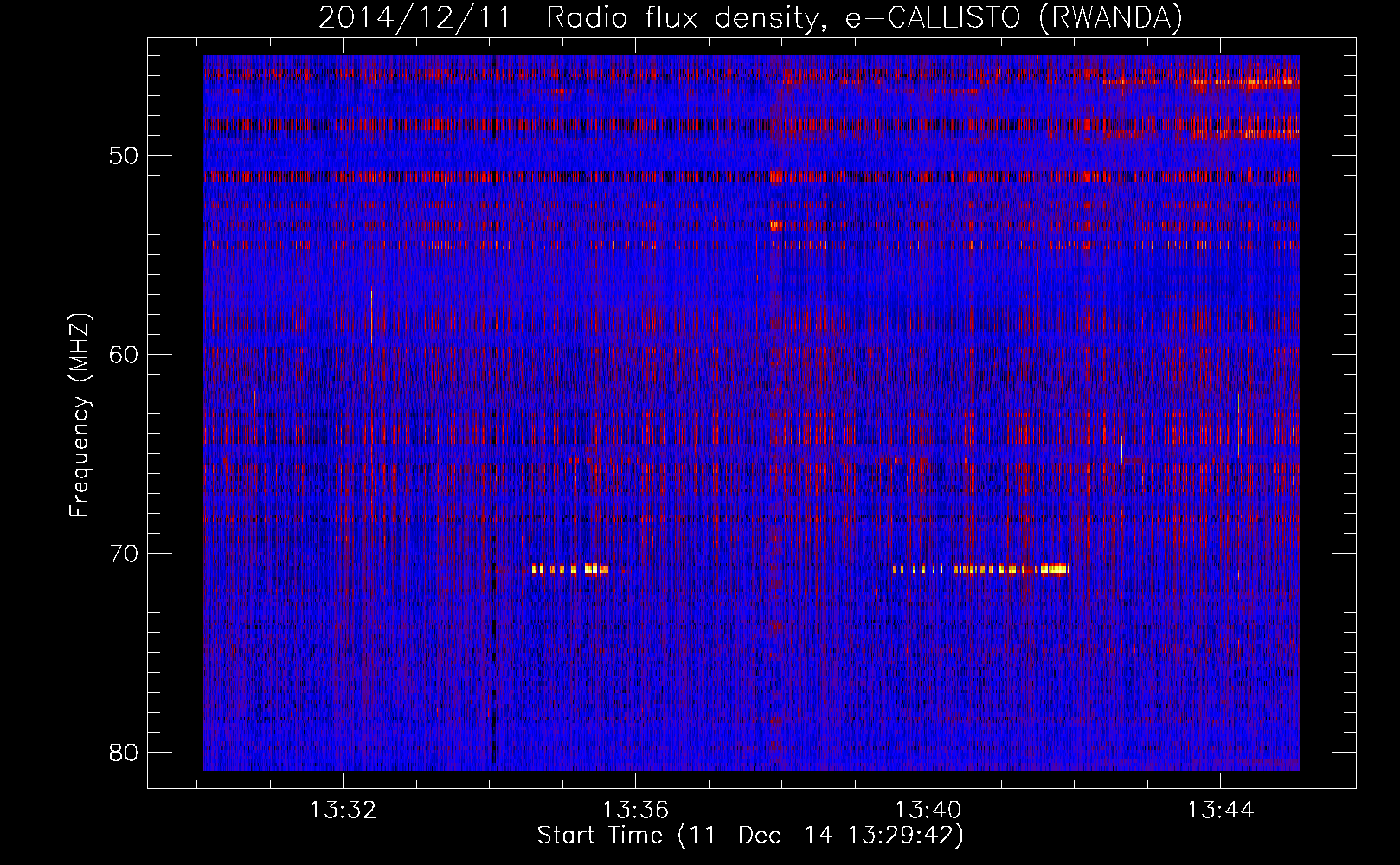This screenshot has width=1400, height=865.
Task: Click the dark vertical line near 13:34
Action: coord(494,413)
